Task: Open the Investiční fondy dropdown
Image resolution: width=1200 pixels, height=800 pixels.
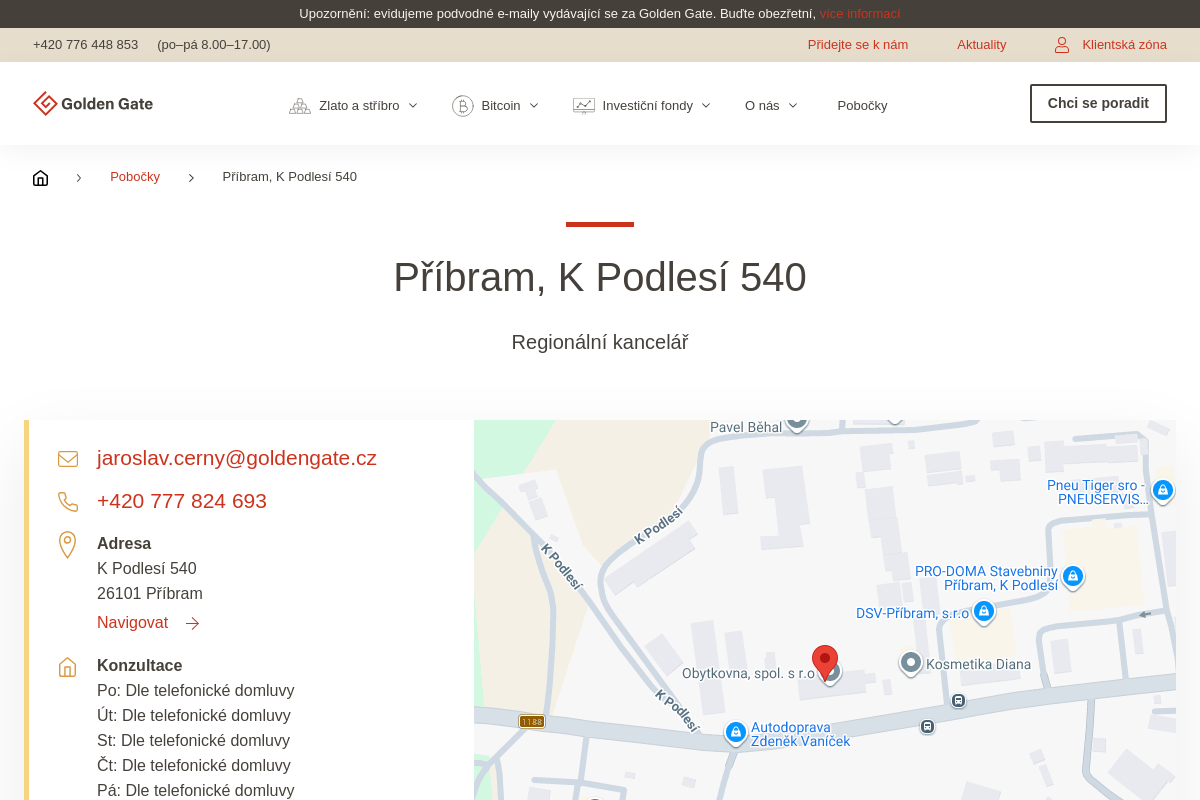Action: pos(642,105)
